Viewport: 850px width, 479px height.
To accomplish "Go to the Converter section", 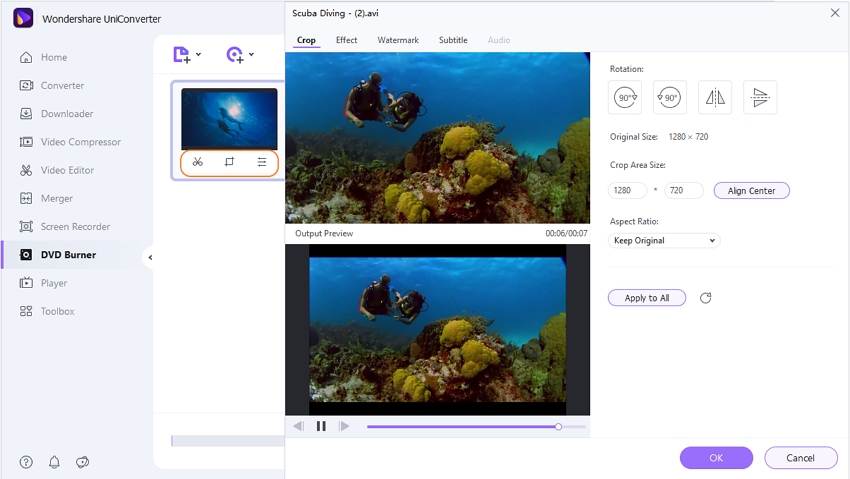I will pos(51,86).
